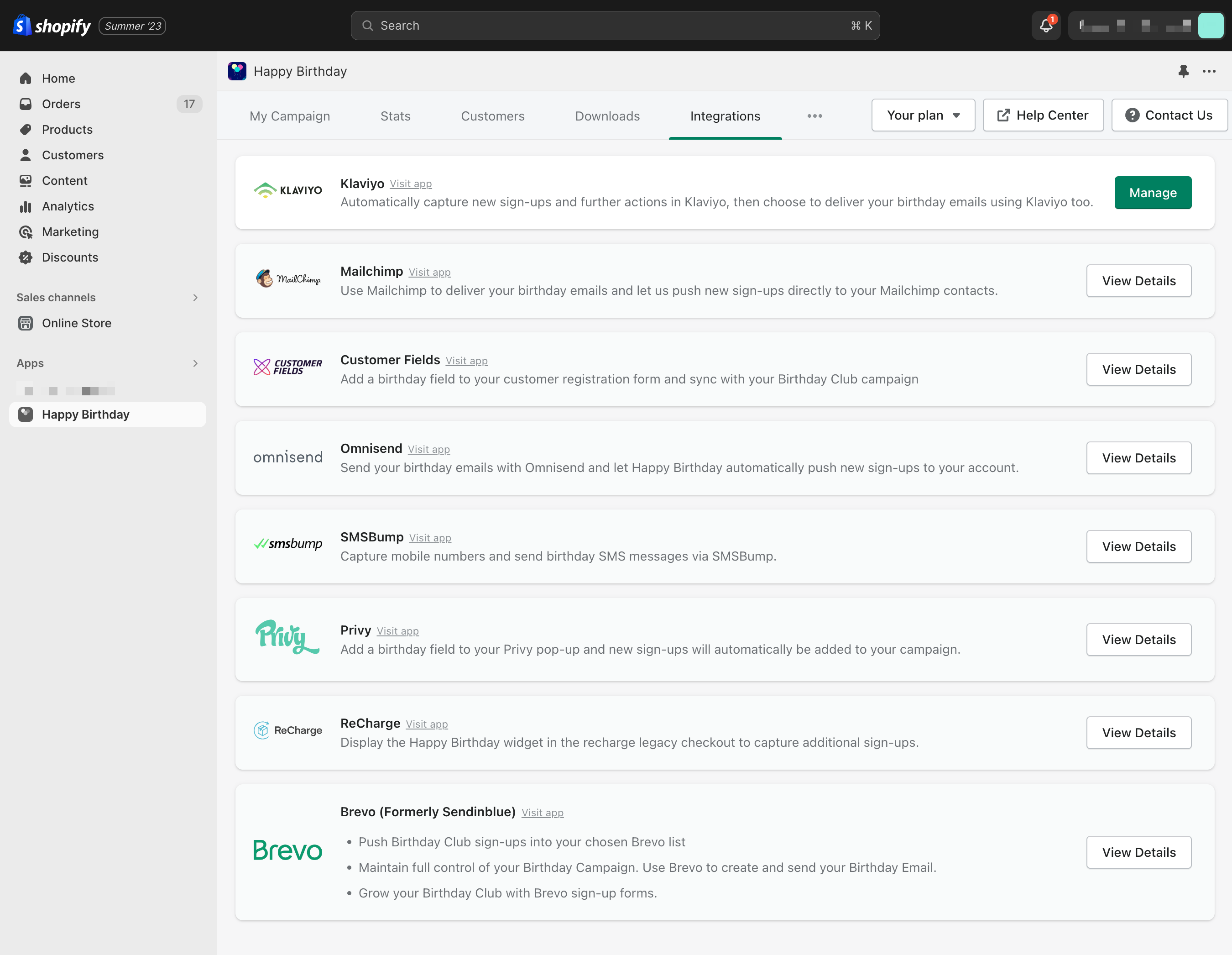Image resolution: width=1232 pixels, height=955 pixels.
Task: Follow SMSBump Visit app link
Action: [430, 539]
